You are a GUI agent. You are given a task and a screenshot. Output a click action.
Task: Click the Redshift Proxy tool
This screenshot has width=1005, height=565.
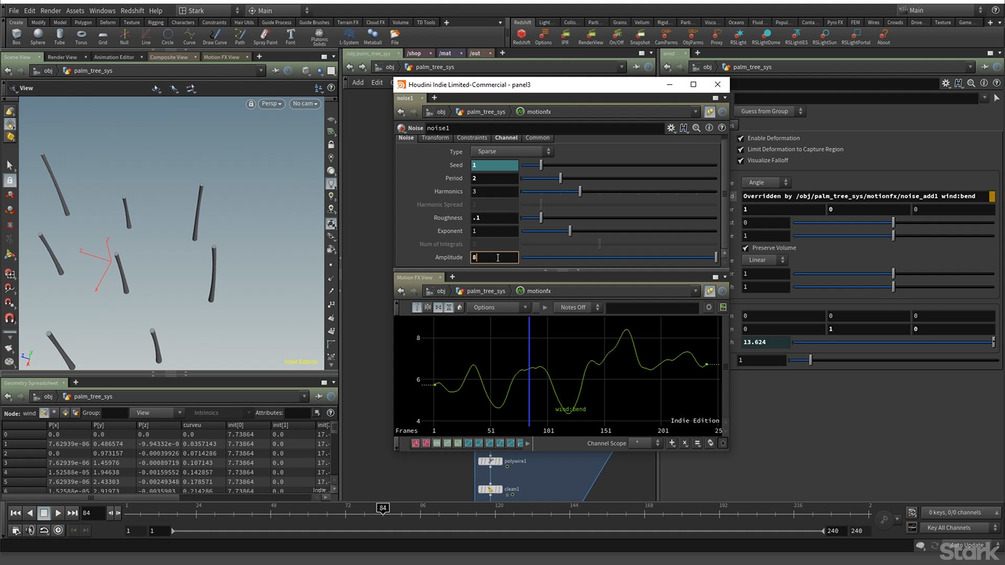tap(717, 36)
